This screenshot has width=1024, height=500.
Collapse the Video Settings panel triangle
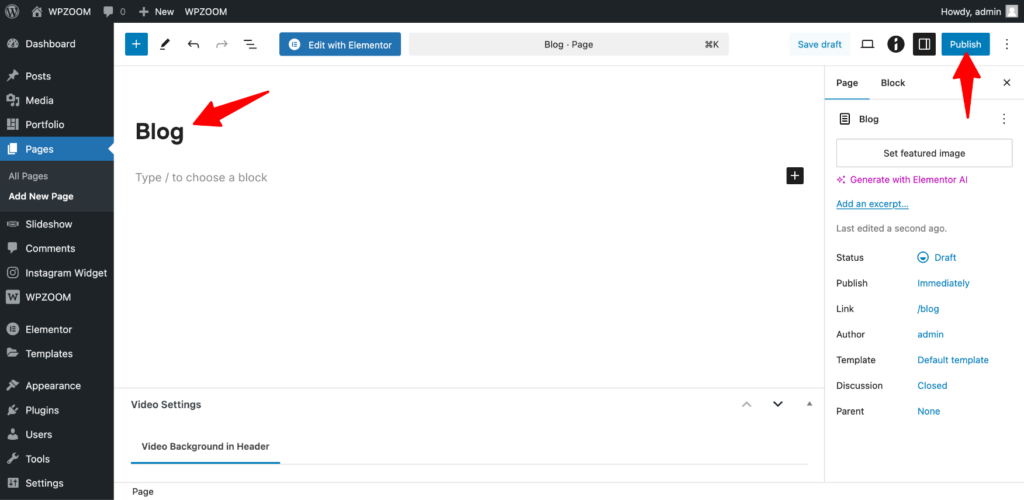coord(809,404)
